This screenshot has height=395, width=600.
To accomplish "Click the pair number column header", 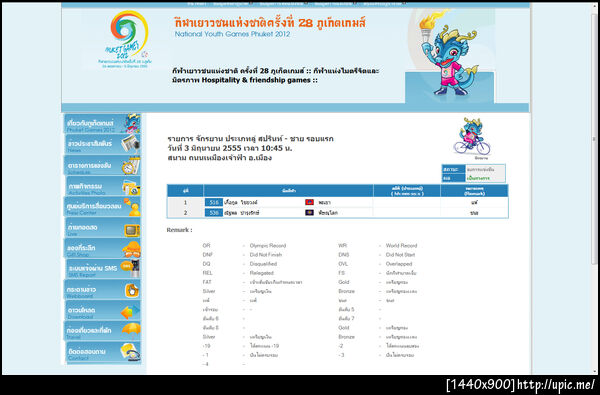I will click(x=186, y=191).
